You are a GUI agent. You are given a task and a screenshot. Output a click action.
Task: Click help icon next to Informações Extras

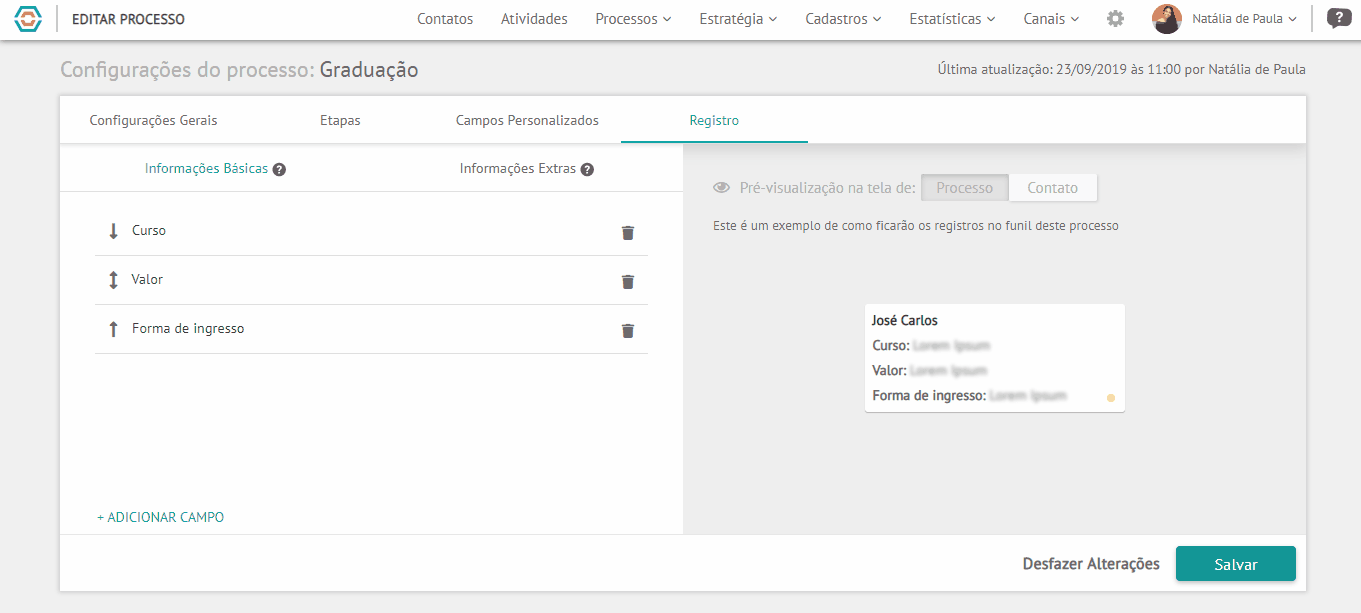pyautogui.click(x=587, y=170)
